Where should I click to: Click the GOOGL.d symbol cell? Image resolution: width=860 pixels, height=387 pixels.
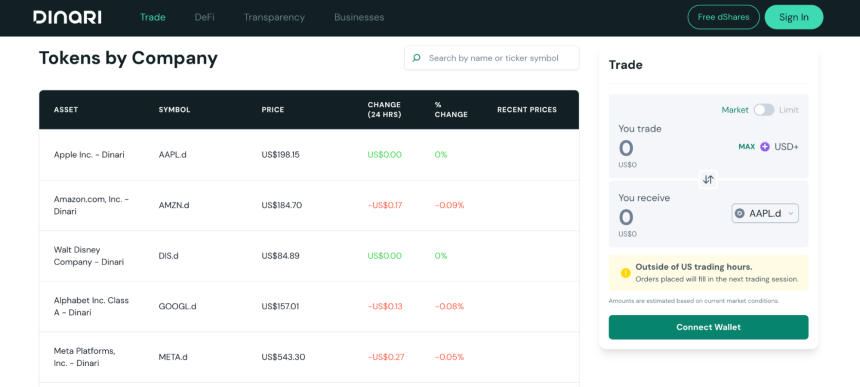[177, 306]
